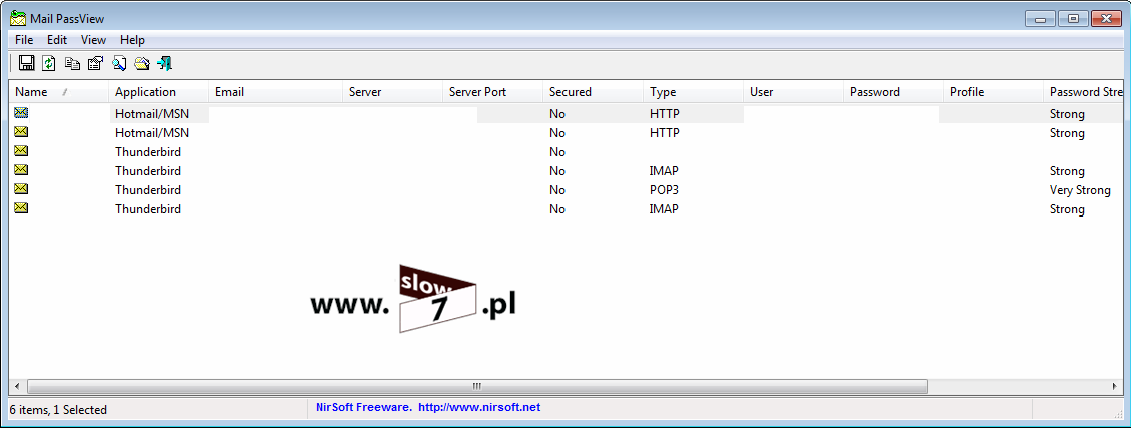The height and width of the screenshot is (429, 1131).
Task: Click the green Refresh toolbar icon
Action: coord(48,63)
